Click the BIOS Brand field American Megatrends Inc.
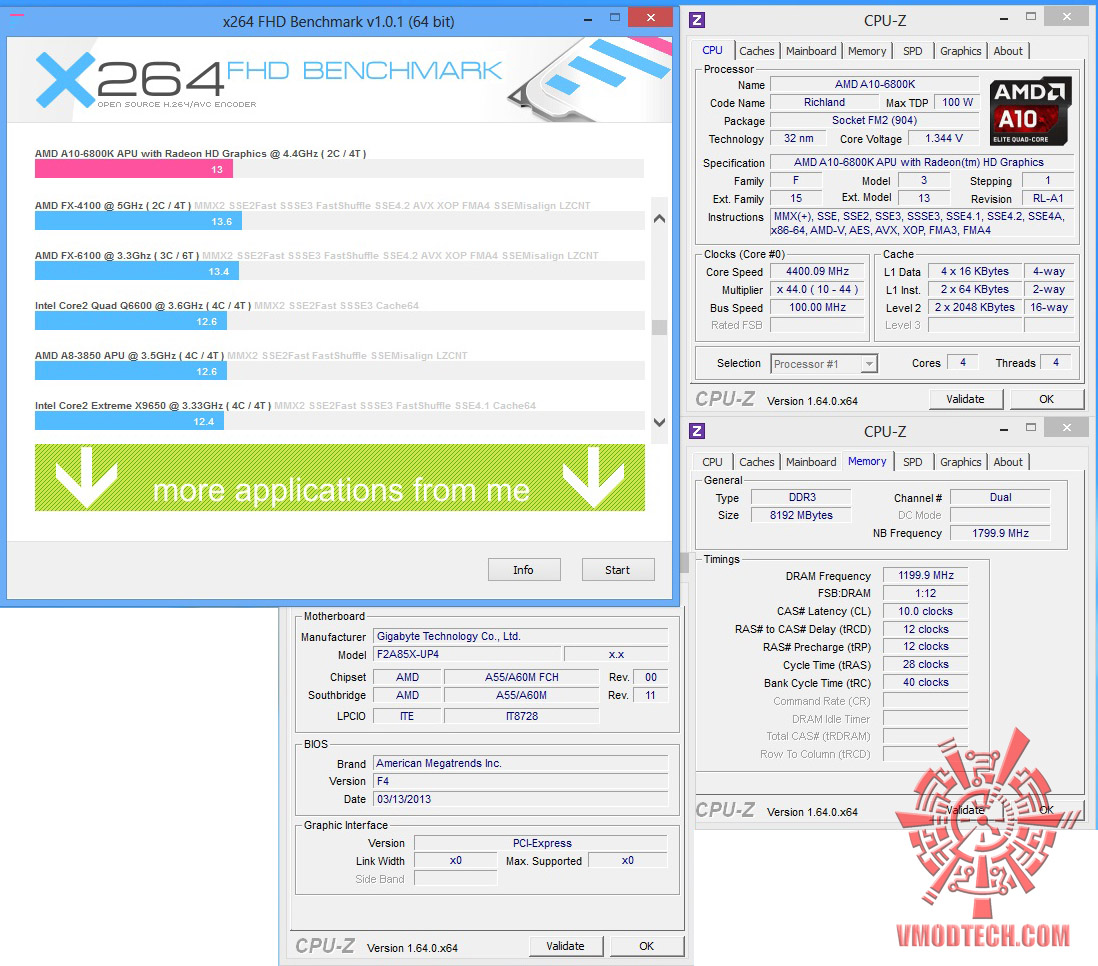1098x966 pixels. (x=521, y=764)
